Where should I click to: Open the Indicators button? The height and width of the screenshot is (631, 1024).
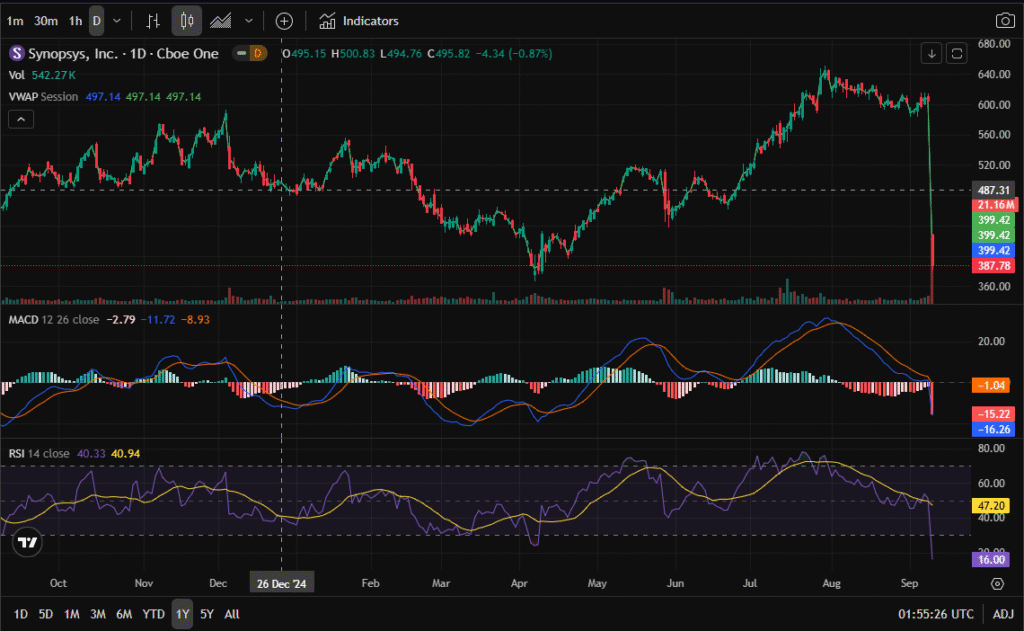pyautogui.click(x=359, y=21)
